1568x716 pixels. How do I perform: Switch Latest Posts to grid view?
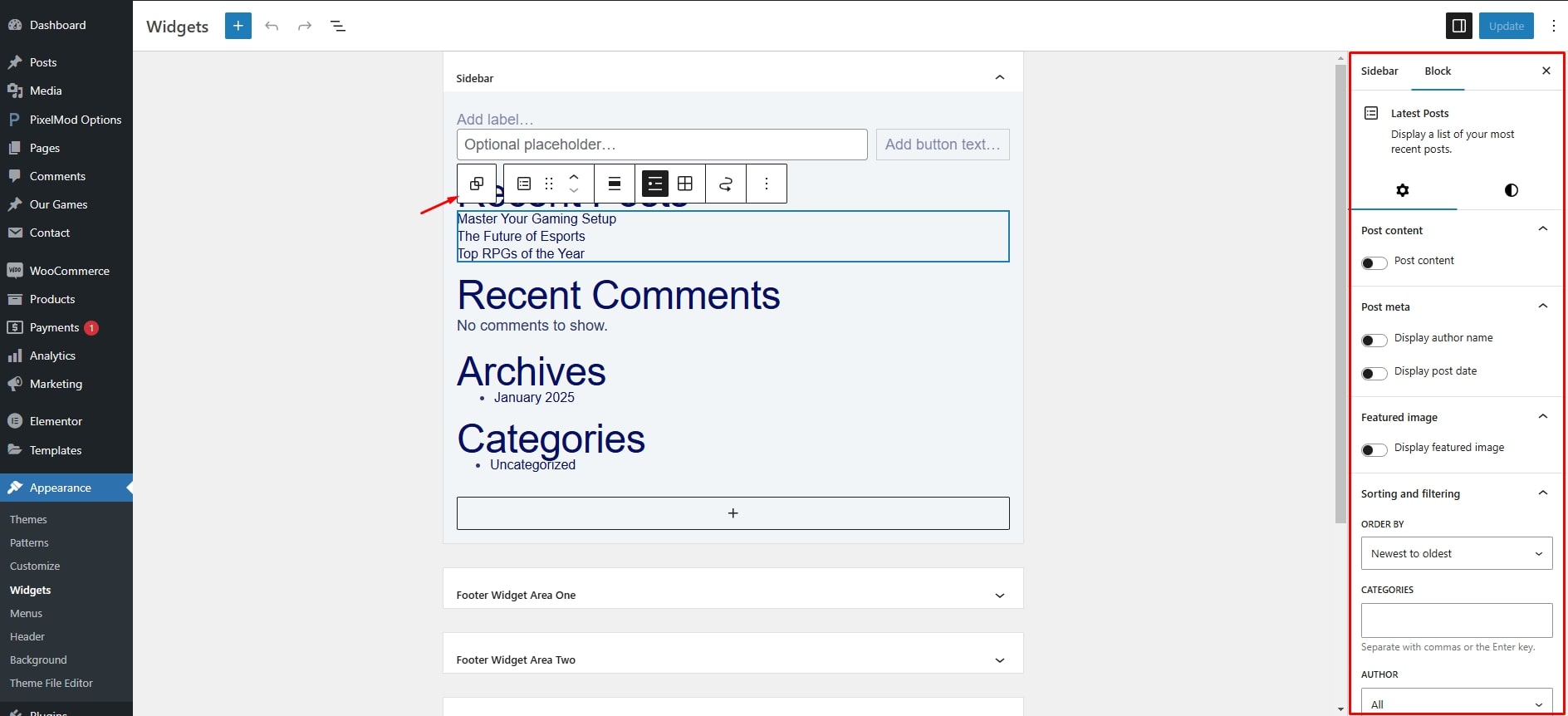(685, 184)
